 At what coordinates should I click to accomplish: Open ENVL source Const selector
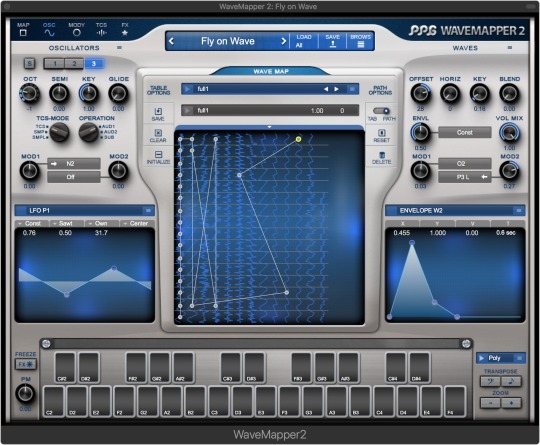[x=465, y=132]
